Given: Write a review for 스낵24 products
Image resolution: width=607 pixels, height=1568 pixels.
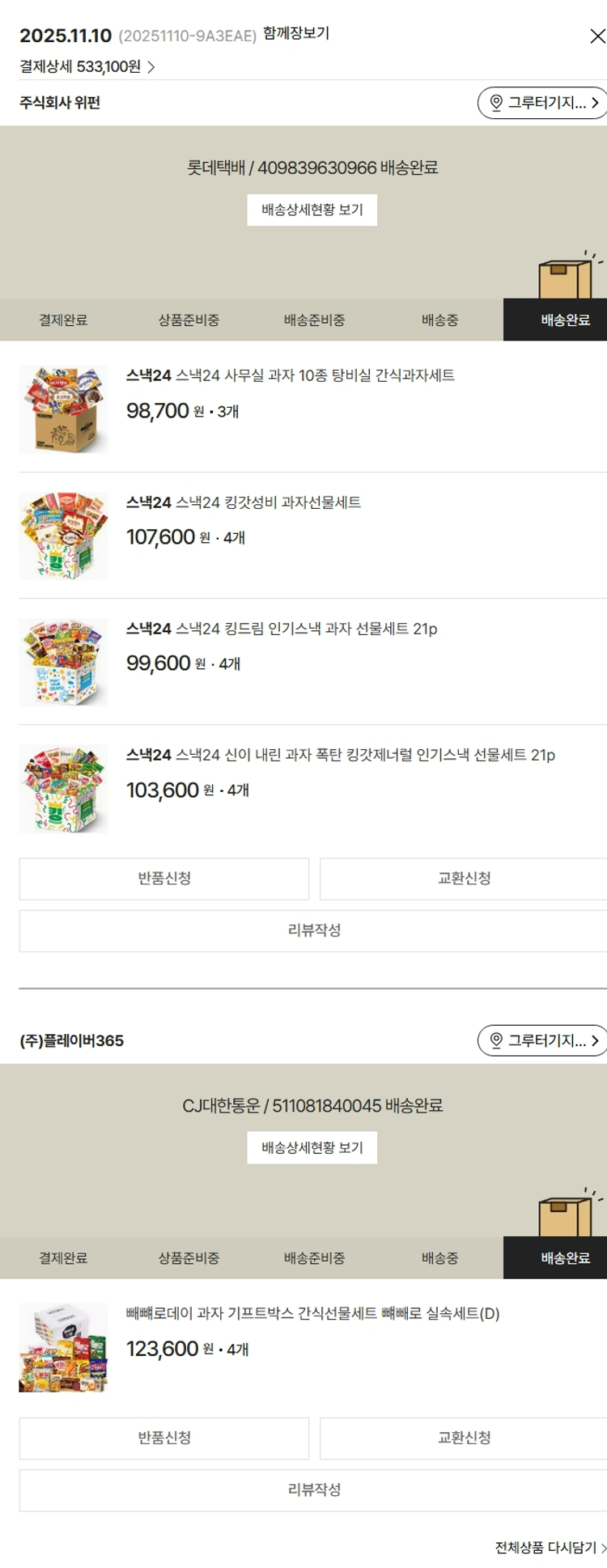Looking at the screenshot, I should tap(314, 930).
